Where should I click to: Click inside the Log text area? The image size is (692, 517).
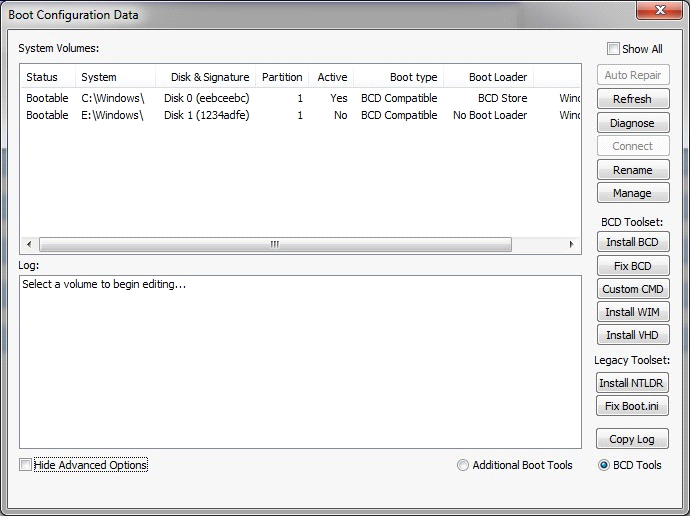coord(300,362)
